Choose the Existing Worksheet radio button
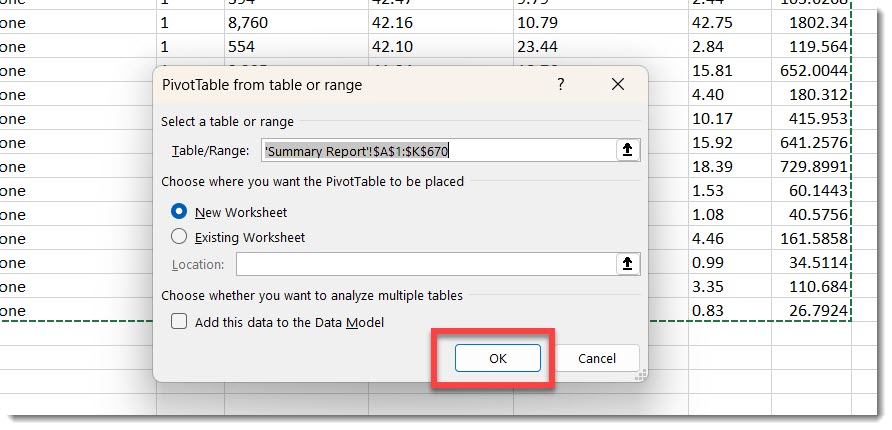The image size is (892, 430). [180, 237]
